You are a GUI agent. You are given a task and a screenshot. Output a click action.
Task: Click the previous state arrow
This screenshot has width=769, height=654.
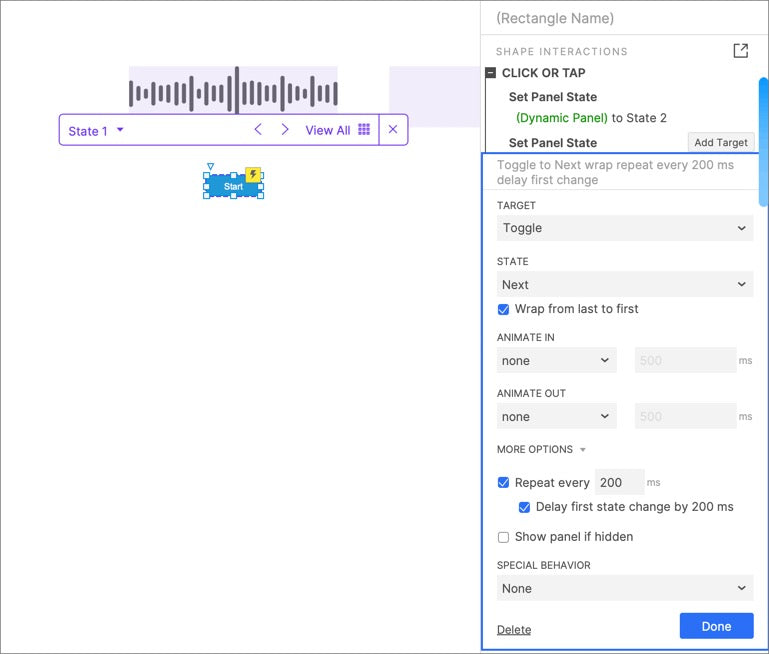pos(258,130)
